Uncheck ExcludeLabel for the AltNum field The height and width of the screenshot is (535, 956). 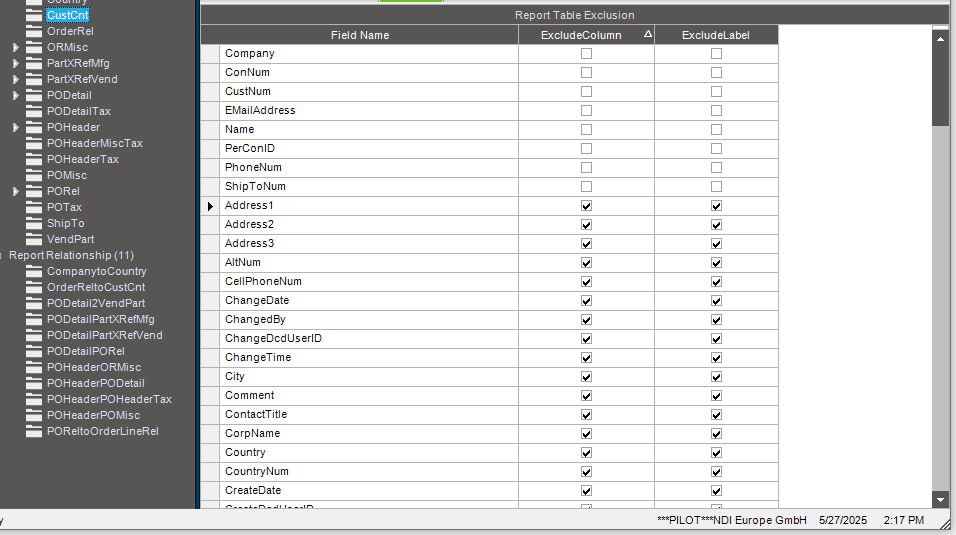tap(716, 263)
